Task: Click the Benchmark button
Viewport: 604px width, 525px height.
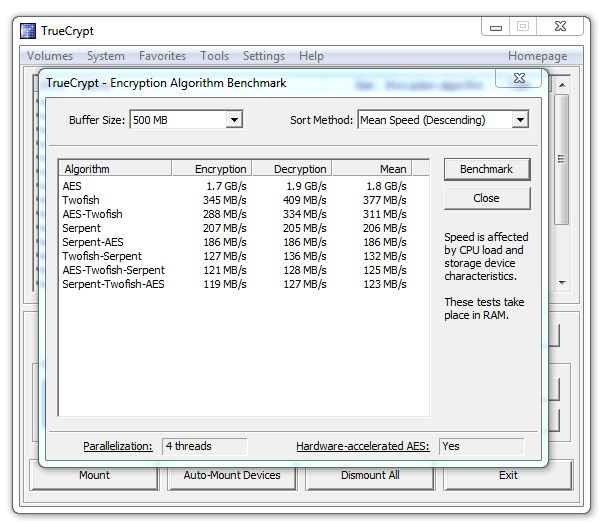Action: pos(487,169)
